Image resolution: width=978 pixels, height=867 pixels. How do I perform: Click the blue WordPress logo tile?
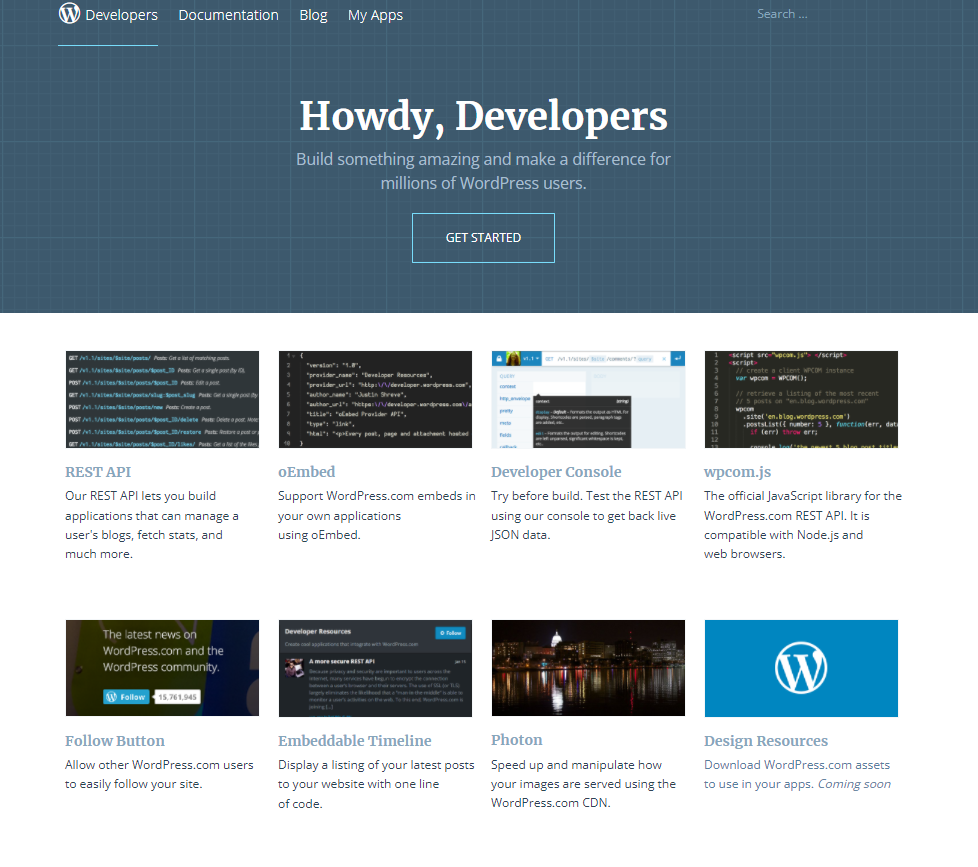coord(801,668)
